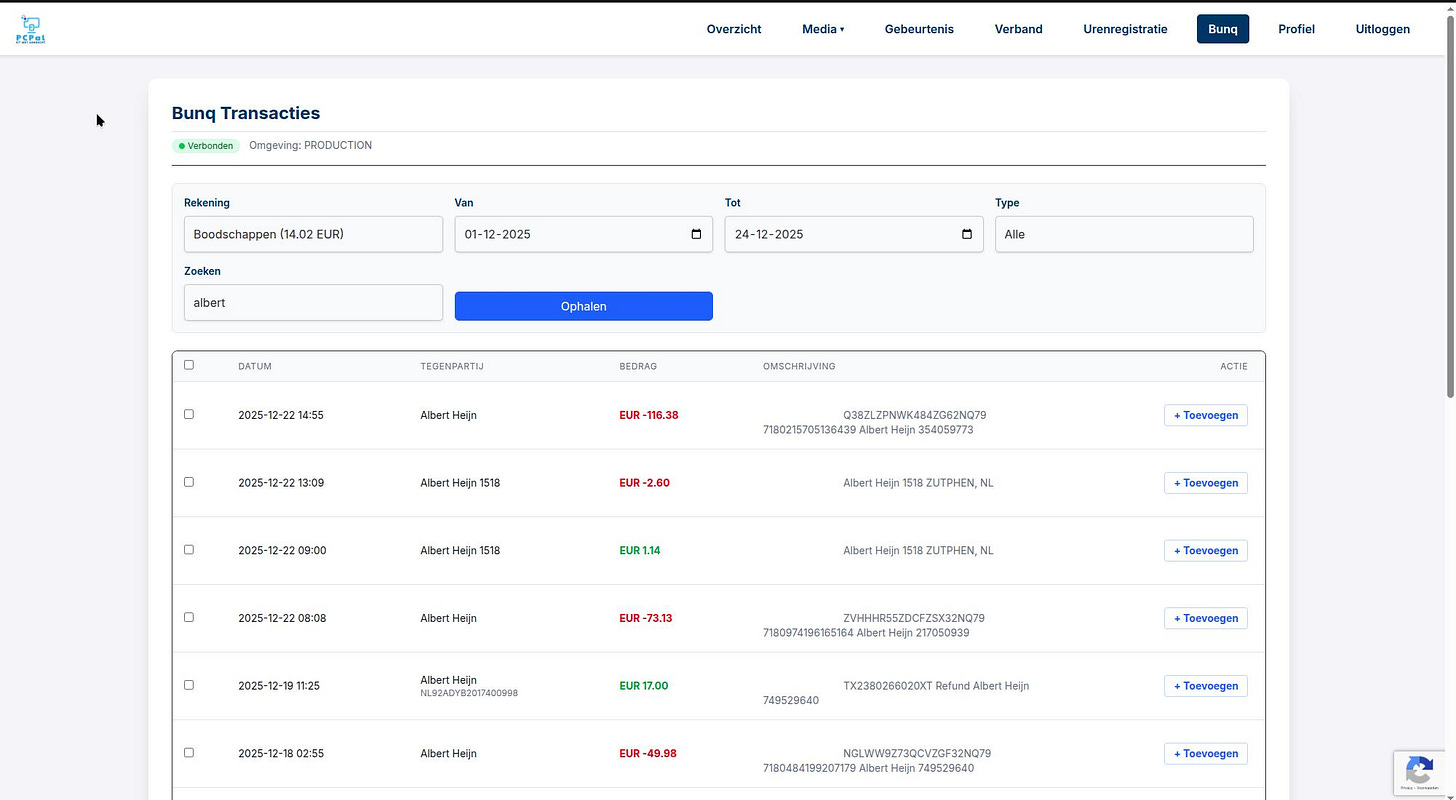The height and width of the screenshot is (800, 1456).
Task: Click the BEDRAG column header
Action: 638,366
